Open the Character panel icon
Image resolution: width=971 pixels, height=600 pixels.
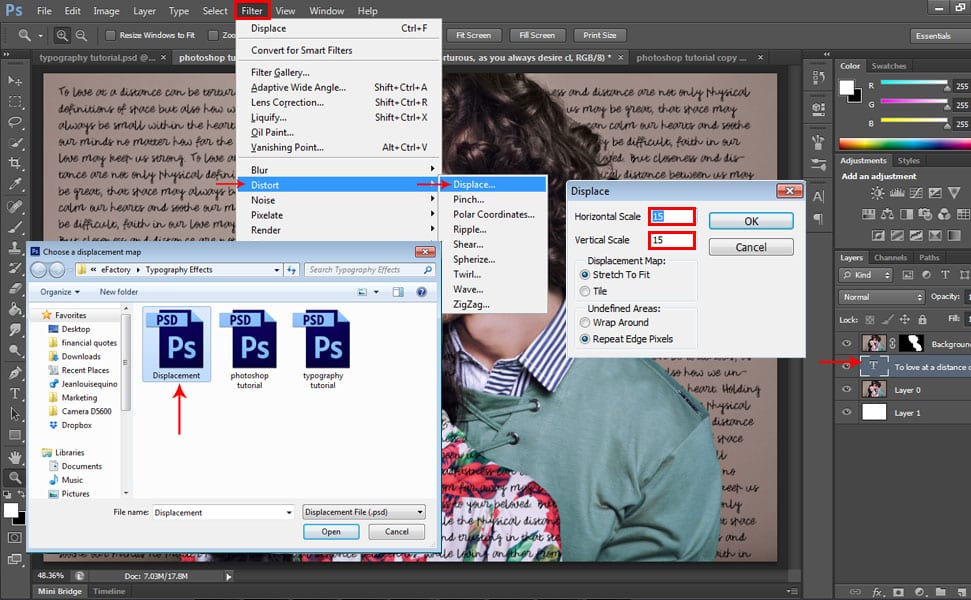(818, 198)
